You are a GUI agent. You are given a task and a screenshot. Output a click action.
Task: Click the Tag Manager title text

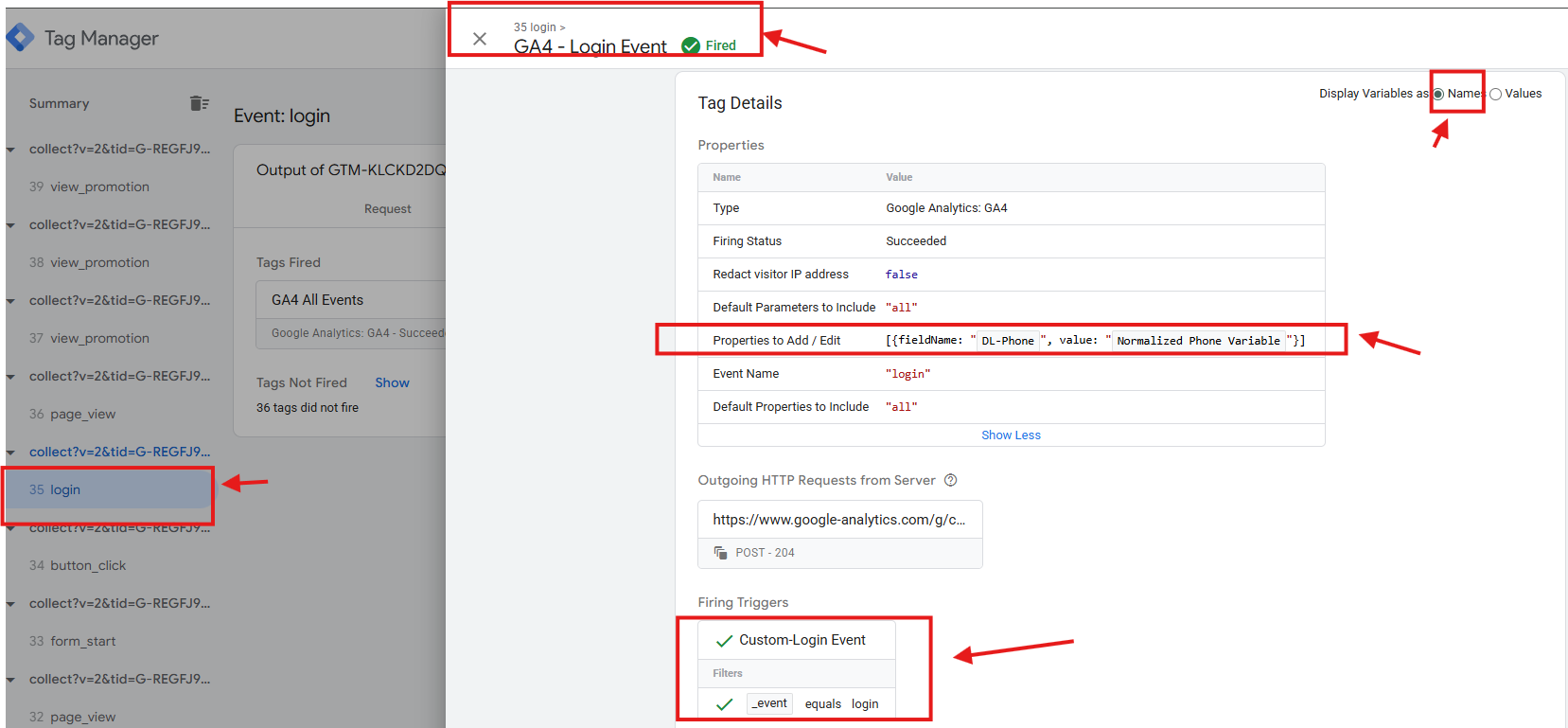coord(101,38)
